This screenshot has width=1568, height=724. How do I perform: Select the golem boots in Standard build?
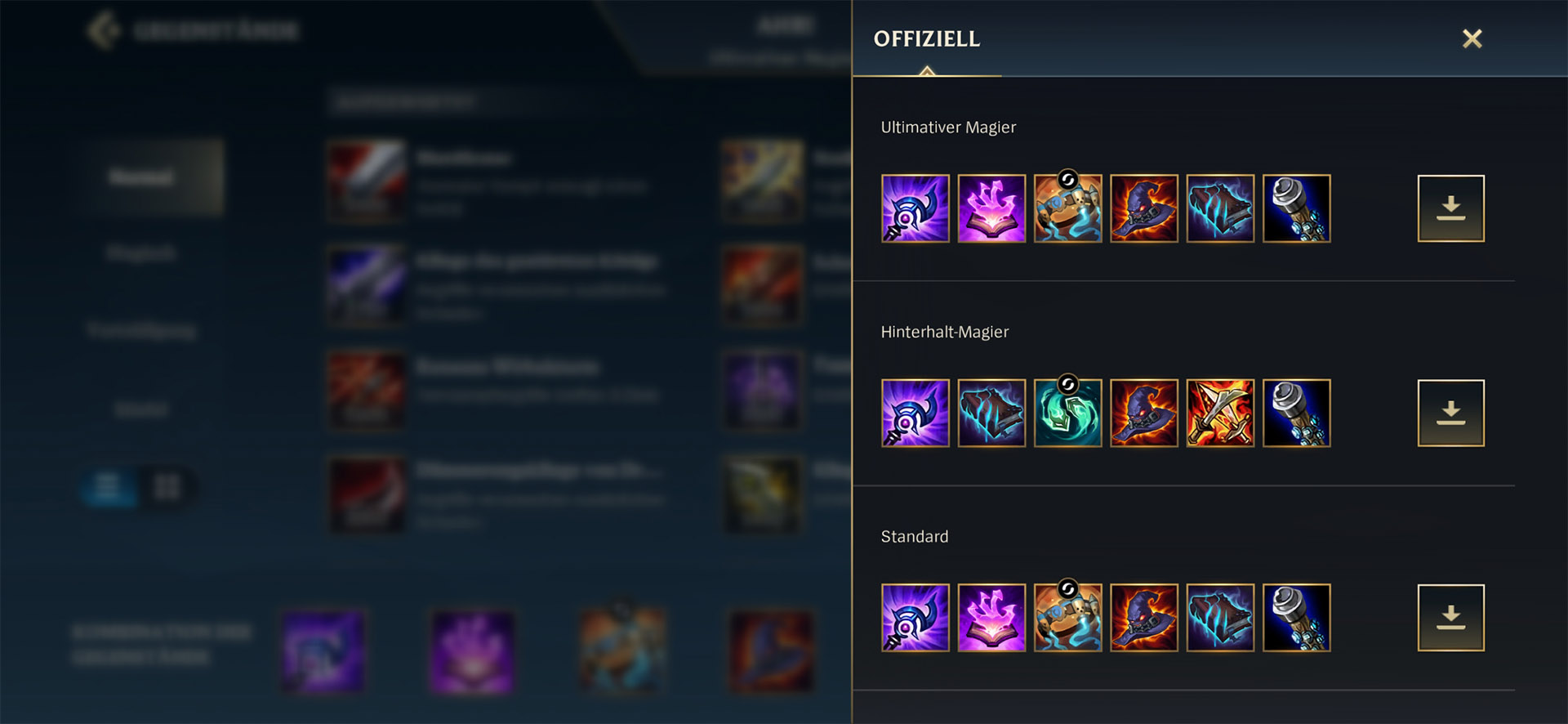tap(1067, 618)
